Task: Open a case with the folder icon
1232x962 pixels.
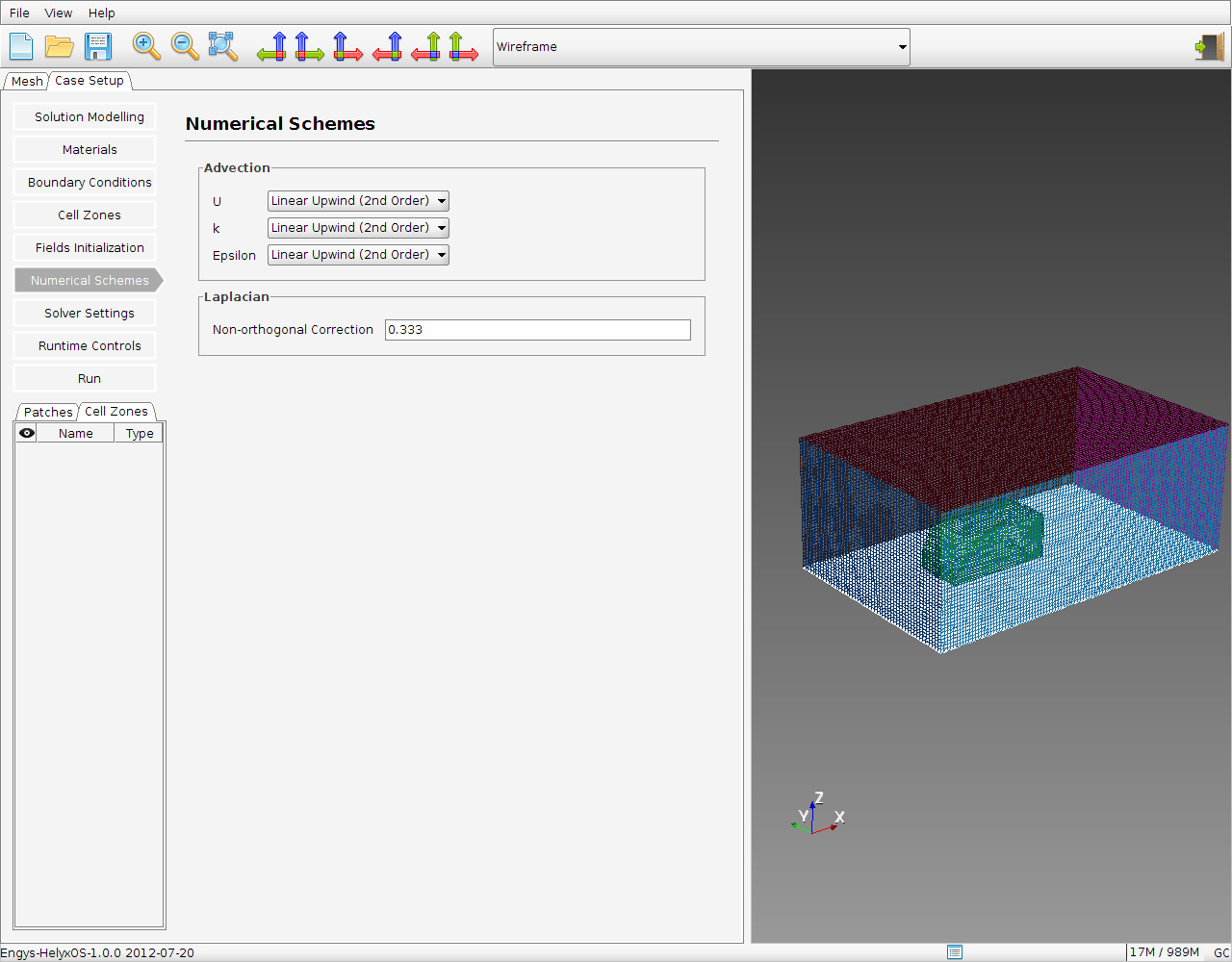Action: (x=60, y=46)
